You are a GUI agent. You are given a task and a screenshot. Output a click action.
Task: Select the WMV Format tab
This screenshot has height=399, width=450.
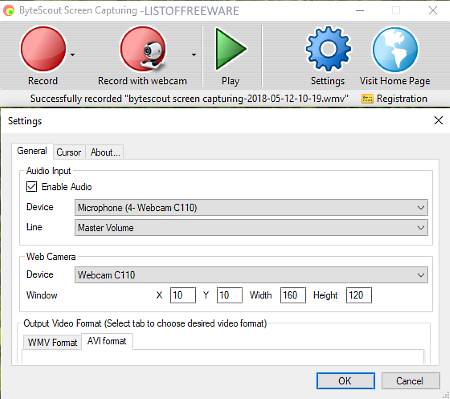52,342
